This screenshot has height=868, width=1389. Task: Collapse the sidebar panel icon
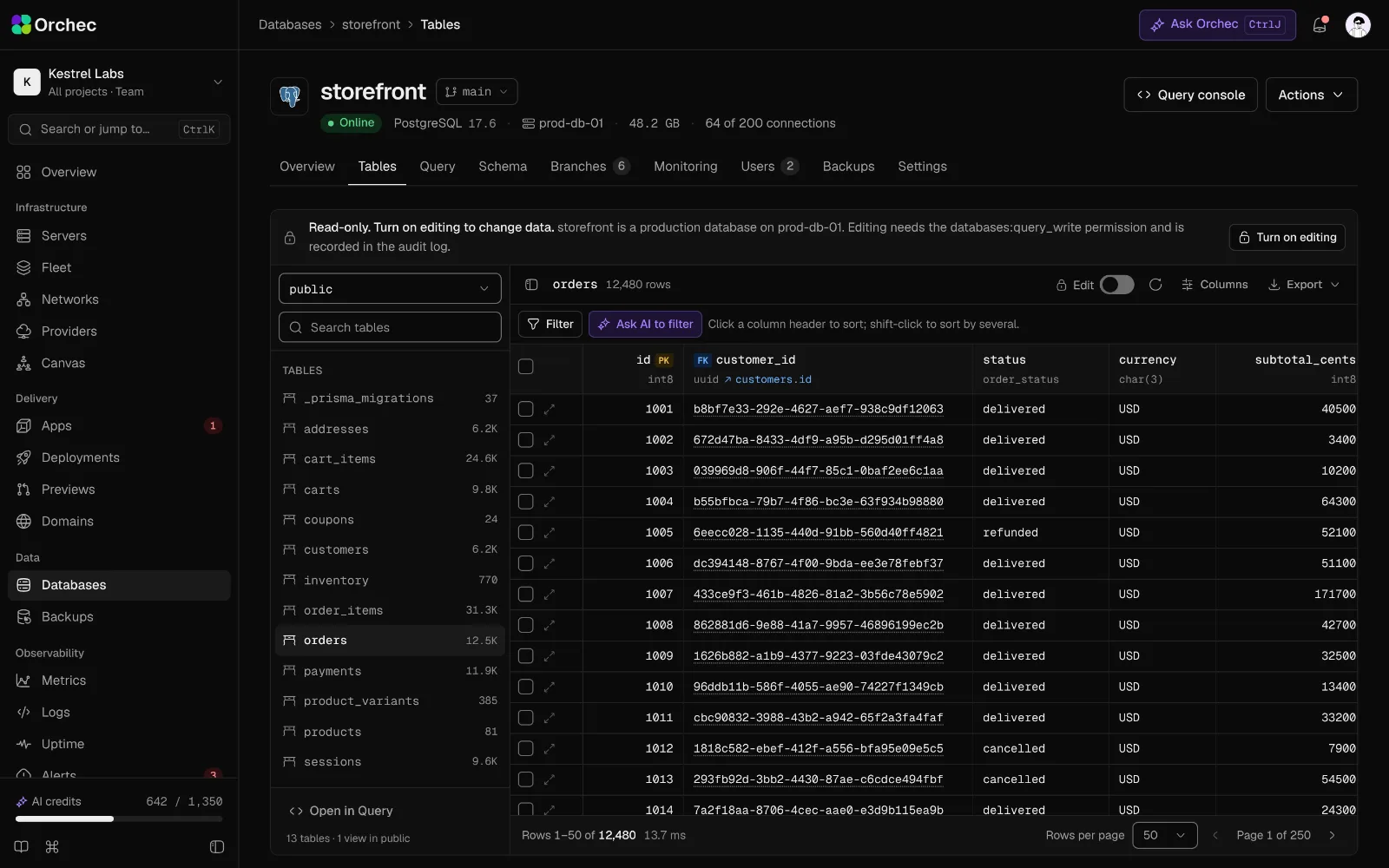point(217,847)
